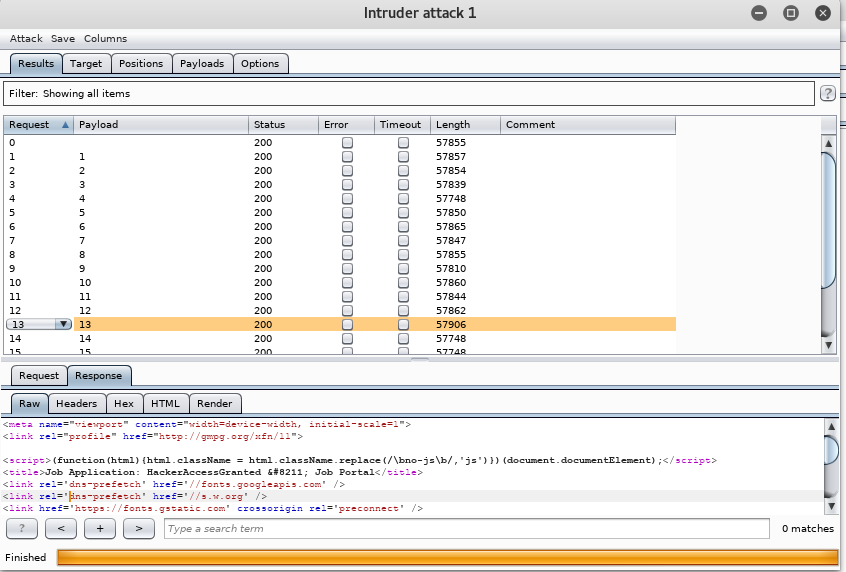Toggle Error checkbox for request 13
Screen dimensions: 846x572
347,325
